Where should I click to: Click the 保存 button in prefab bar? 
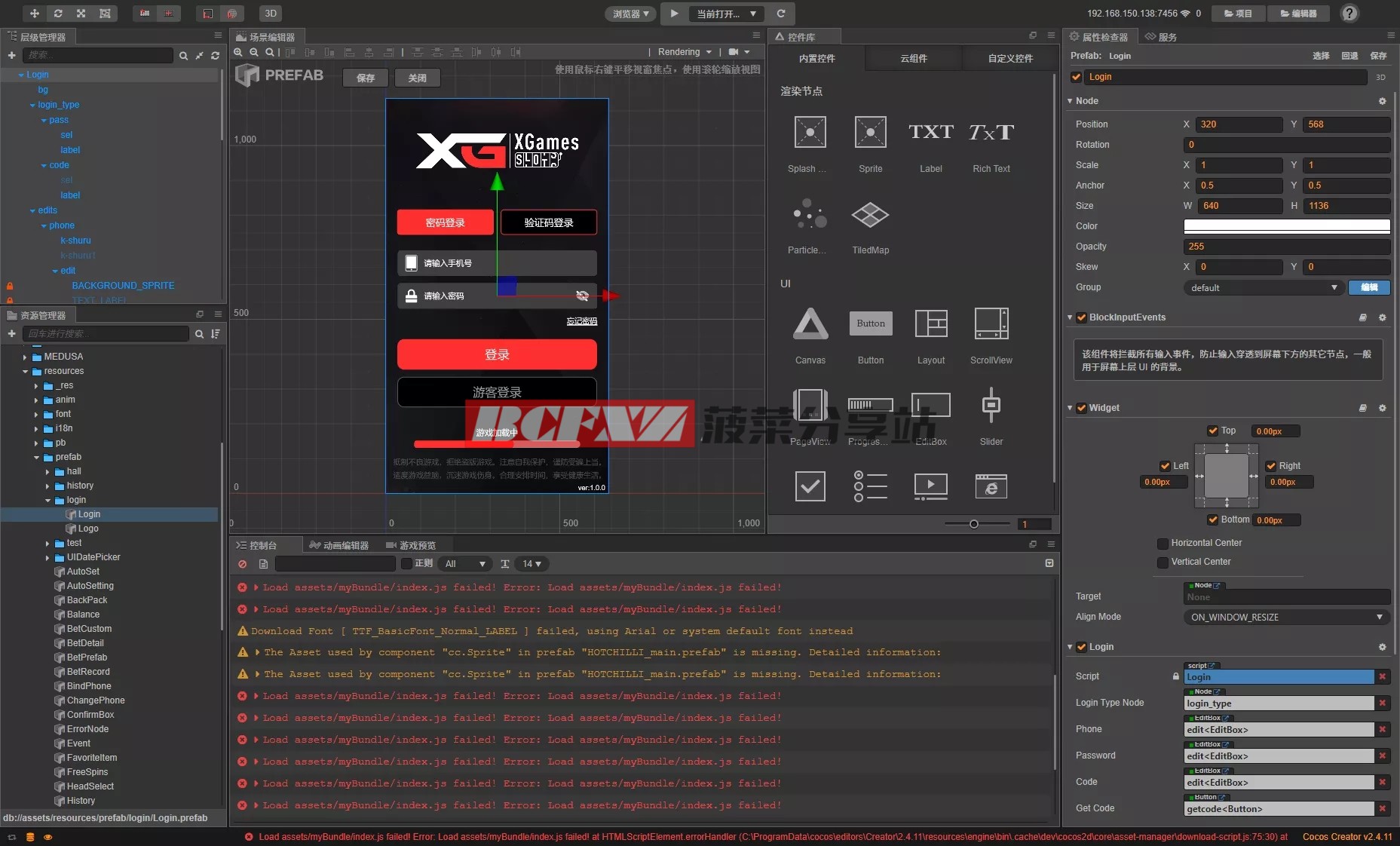pos(366,78)
